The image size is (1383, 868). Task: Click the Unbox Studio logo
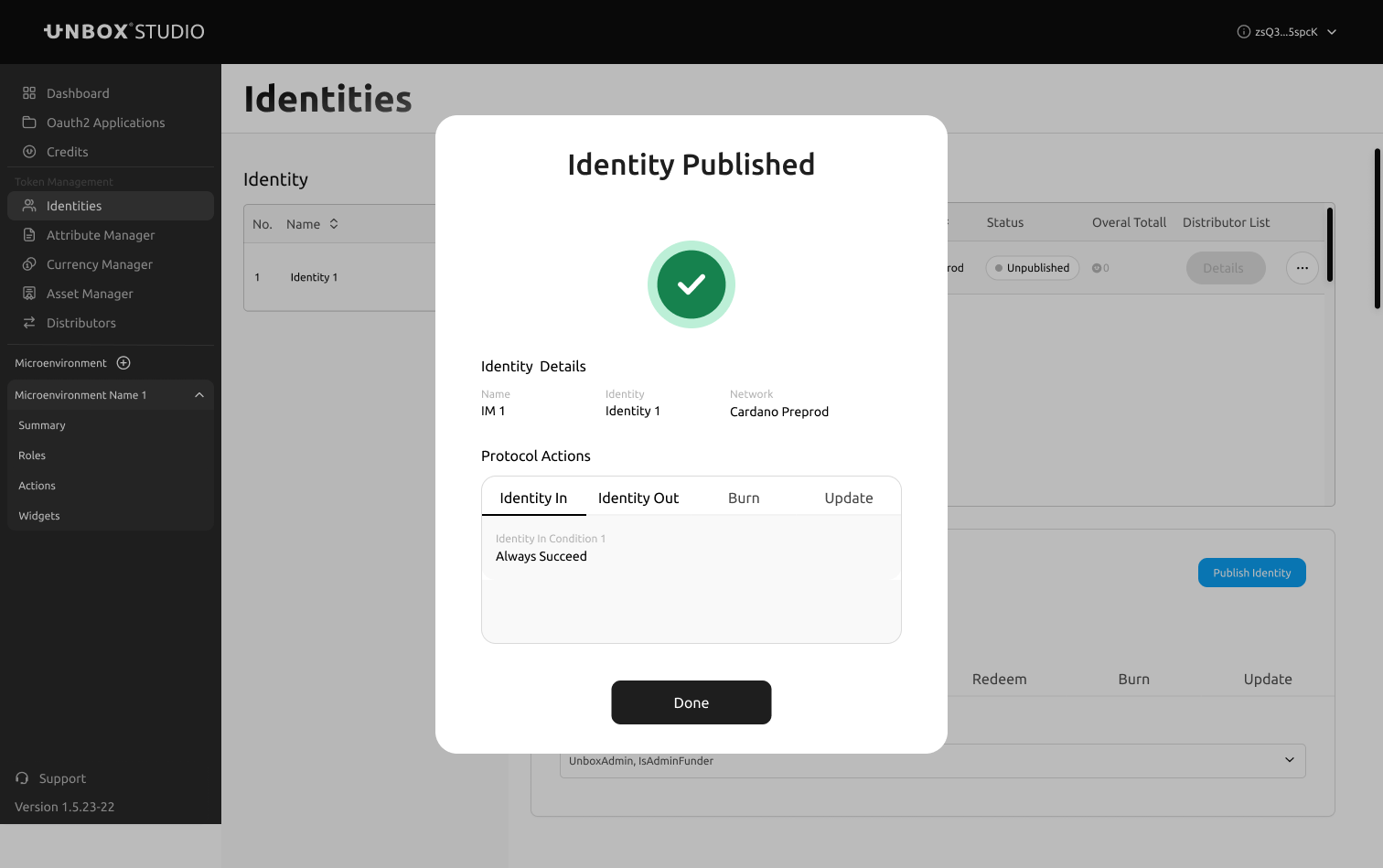pyautogui.click(x=124, y=32)
